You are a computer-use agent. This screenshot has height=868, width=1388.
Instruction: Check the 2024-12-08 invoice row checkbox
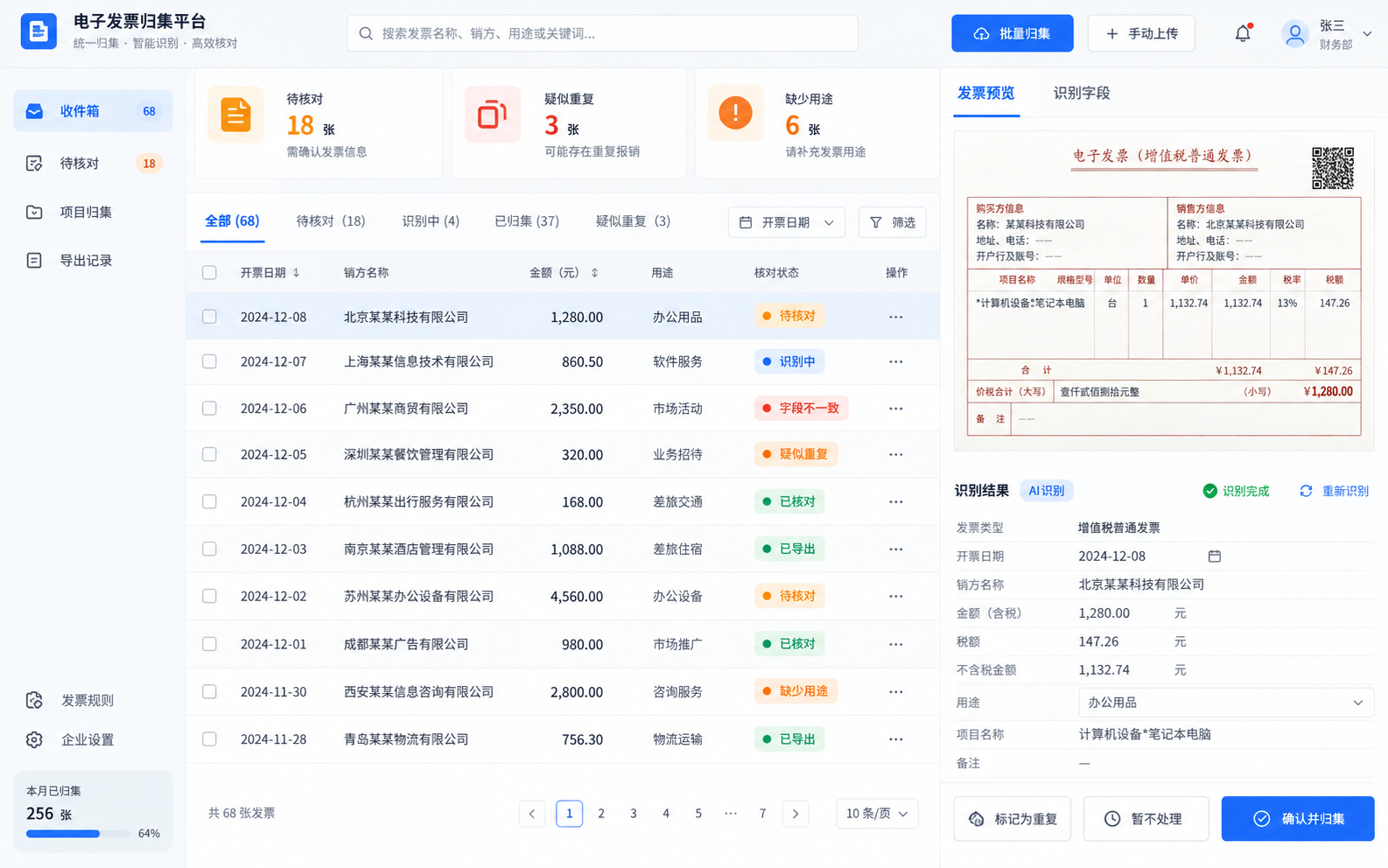coord(209,317)
